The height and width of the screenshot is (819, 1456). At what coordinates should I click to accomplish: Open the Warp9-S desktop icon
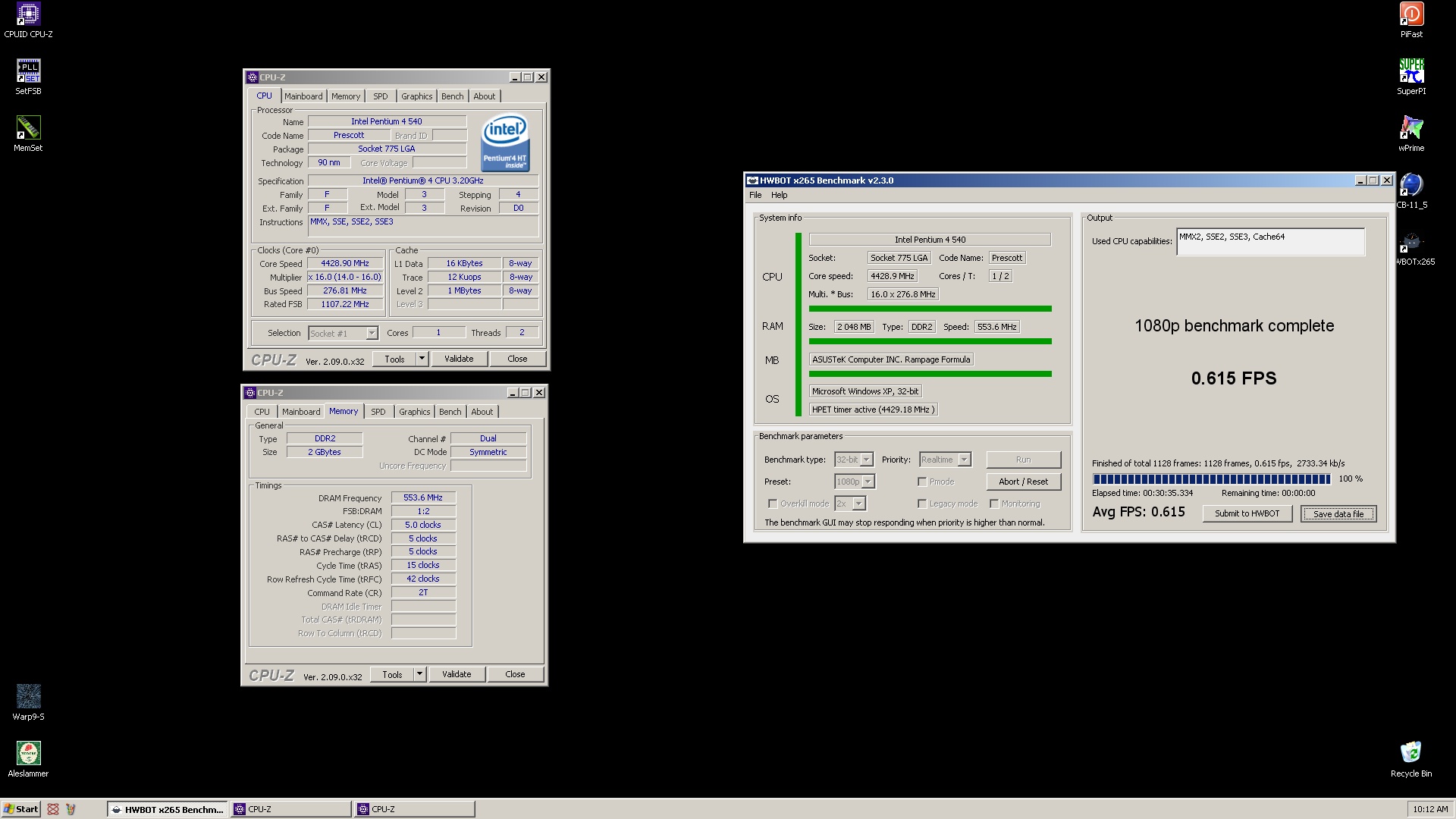(28, 703)
